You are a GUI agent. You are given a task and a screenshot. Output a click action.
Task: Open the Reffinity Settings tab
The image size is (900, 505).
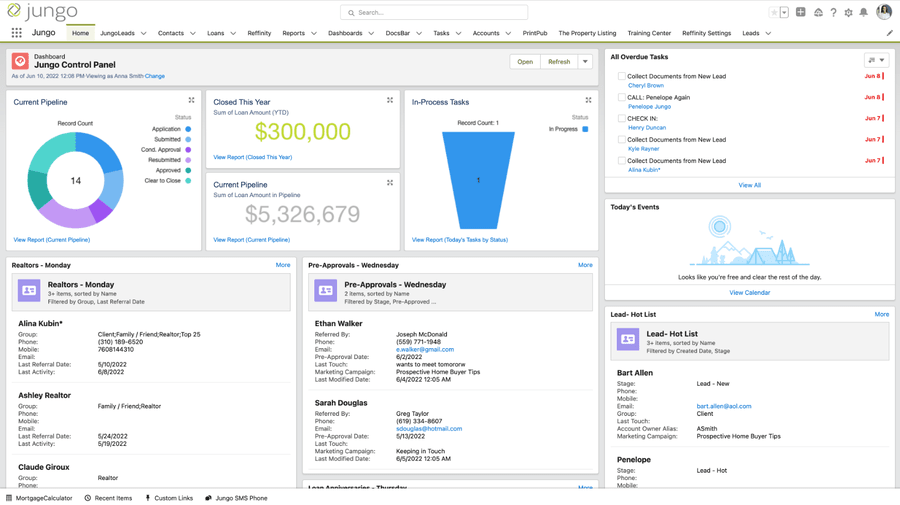point(707,33)
